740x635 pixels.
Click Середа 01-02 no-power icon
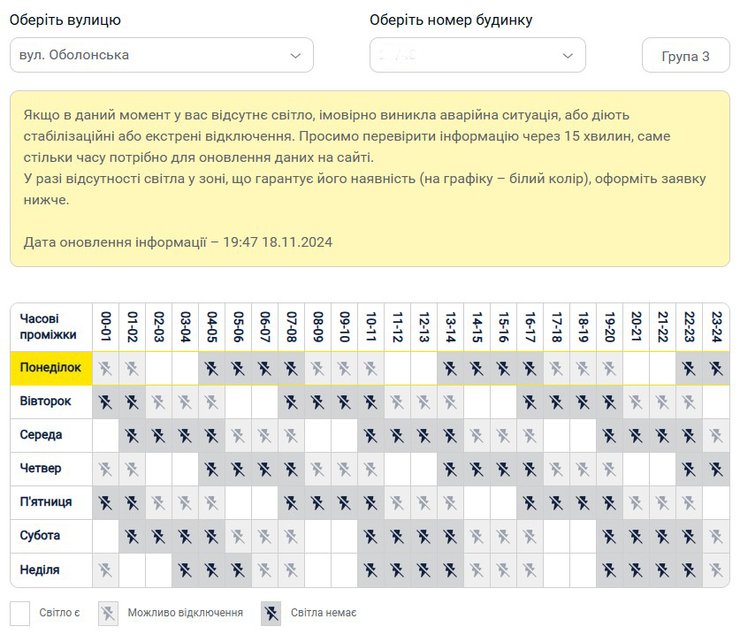[x=132, y=436]
